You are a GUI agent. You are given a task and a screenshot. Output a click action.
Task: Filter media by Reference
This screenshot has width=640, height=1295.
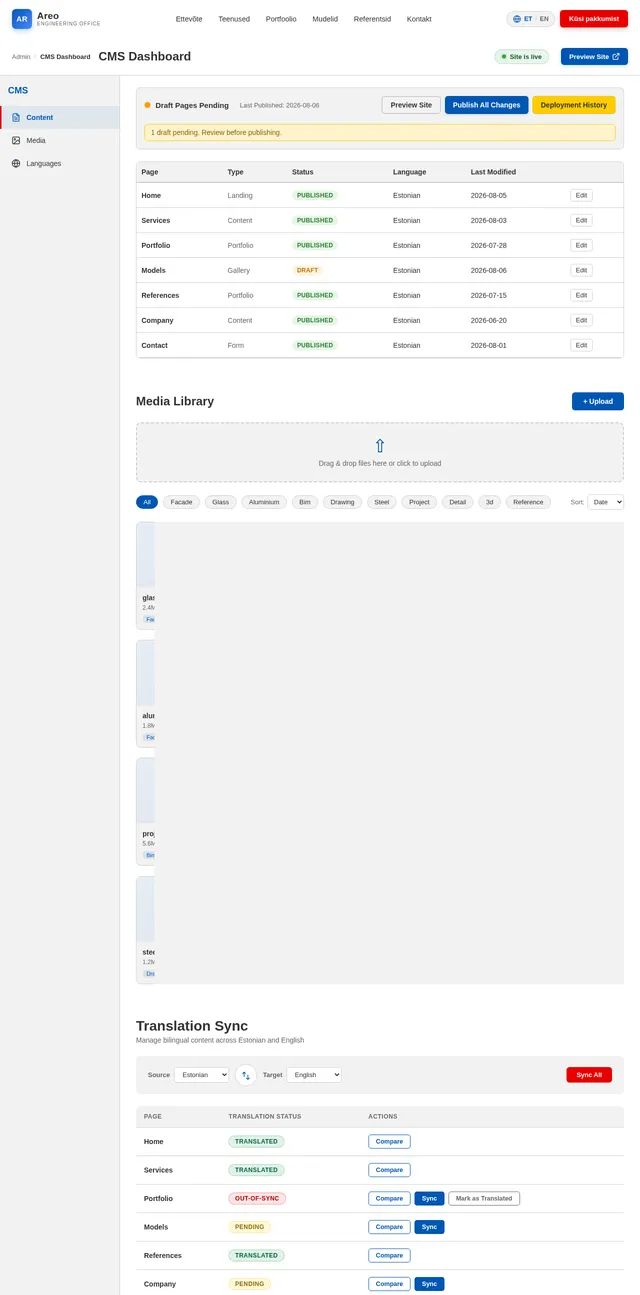click(528, 502)
